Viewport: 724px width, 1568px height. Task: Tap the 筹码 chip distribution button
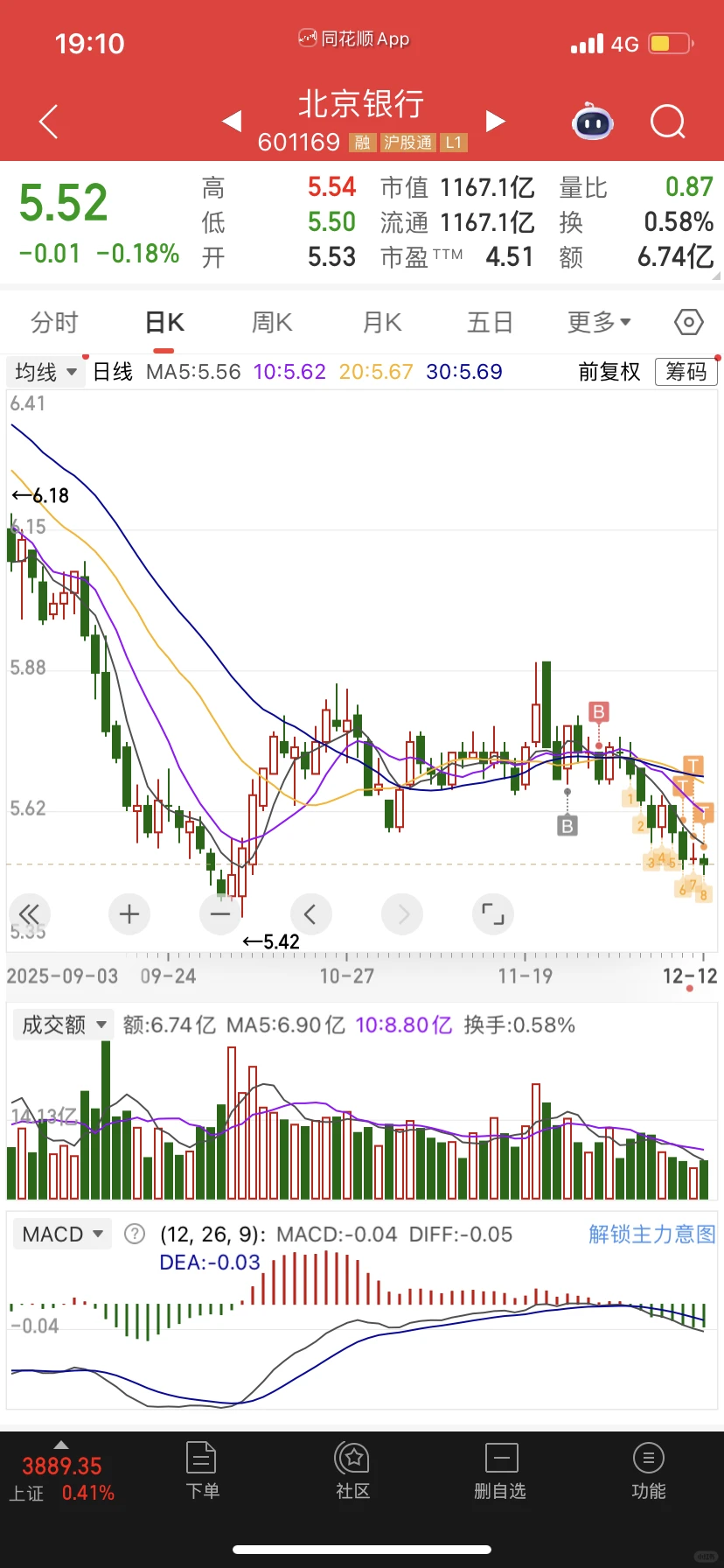coord(686,372)
